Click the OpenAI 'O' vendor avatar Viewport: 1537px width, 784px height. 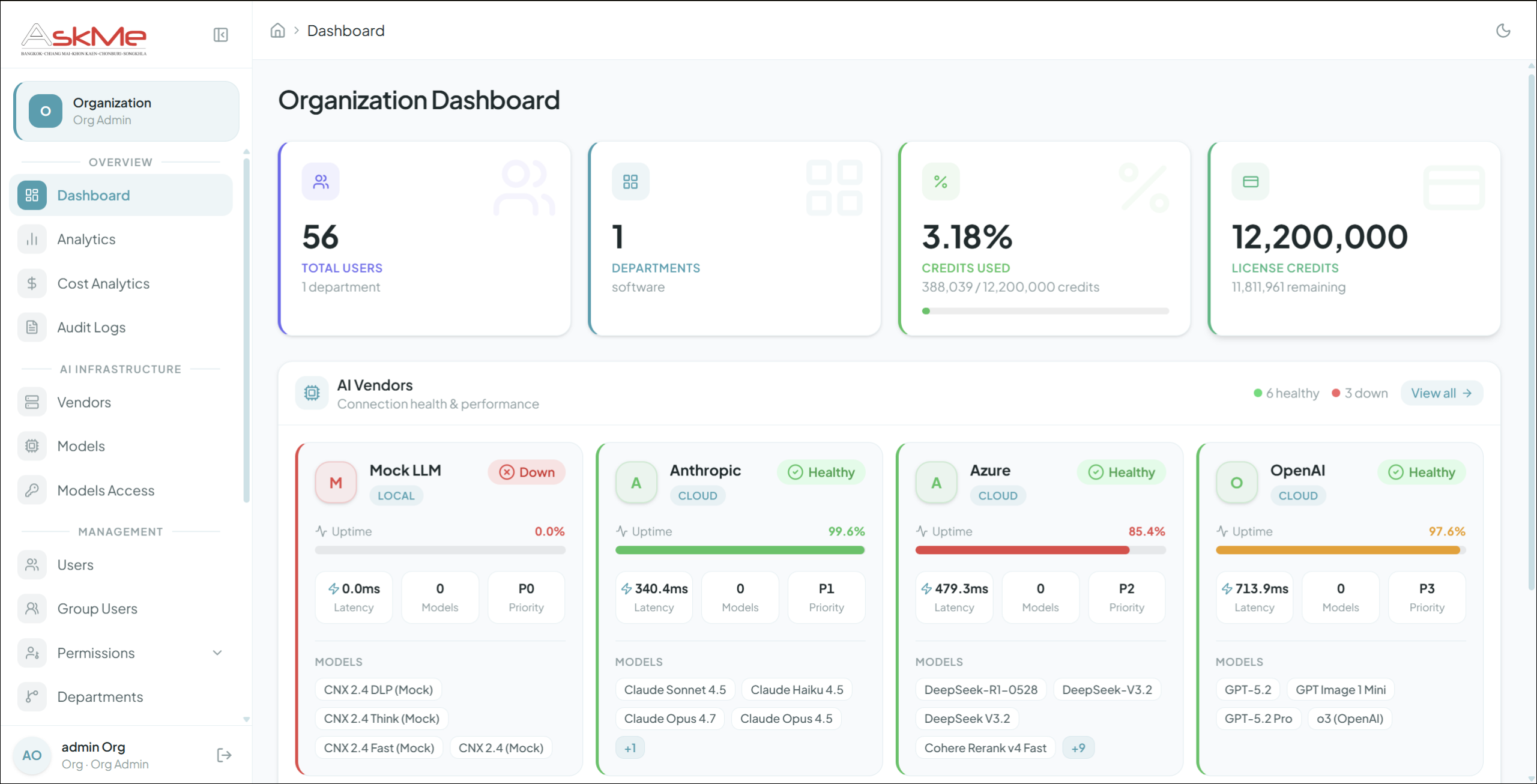tap(1236, 483)
